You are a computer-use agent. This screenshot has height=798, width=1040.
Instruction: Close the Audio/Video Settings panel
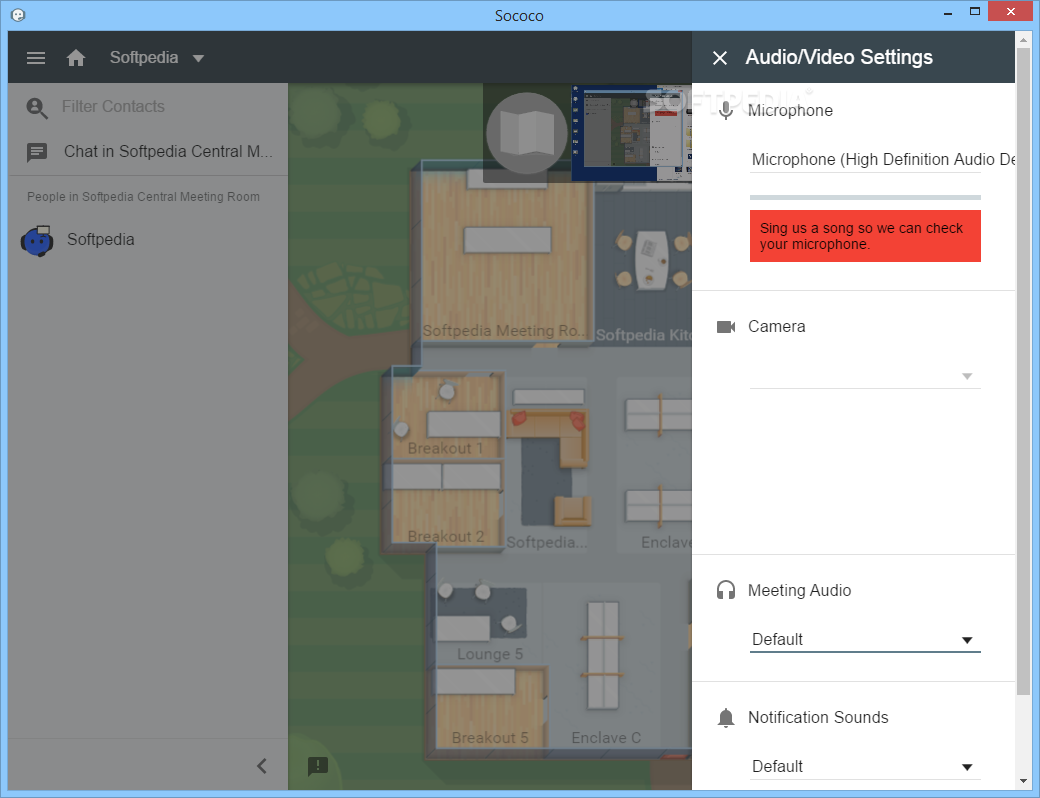tap(720, 58)
